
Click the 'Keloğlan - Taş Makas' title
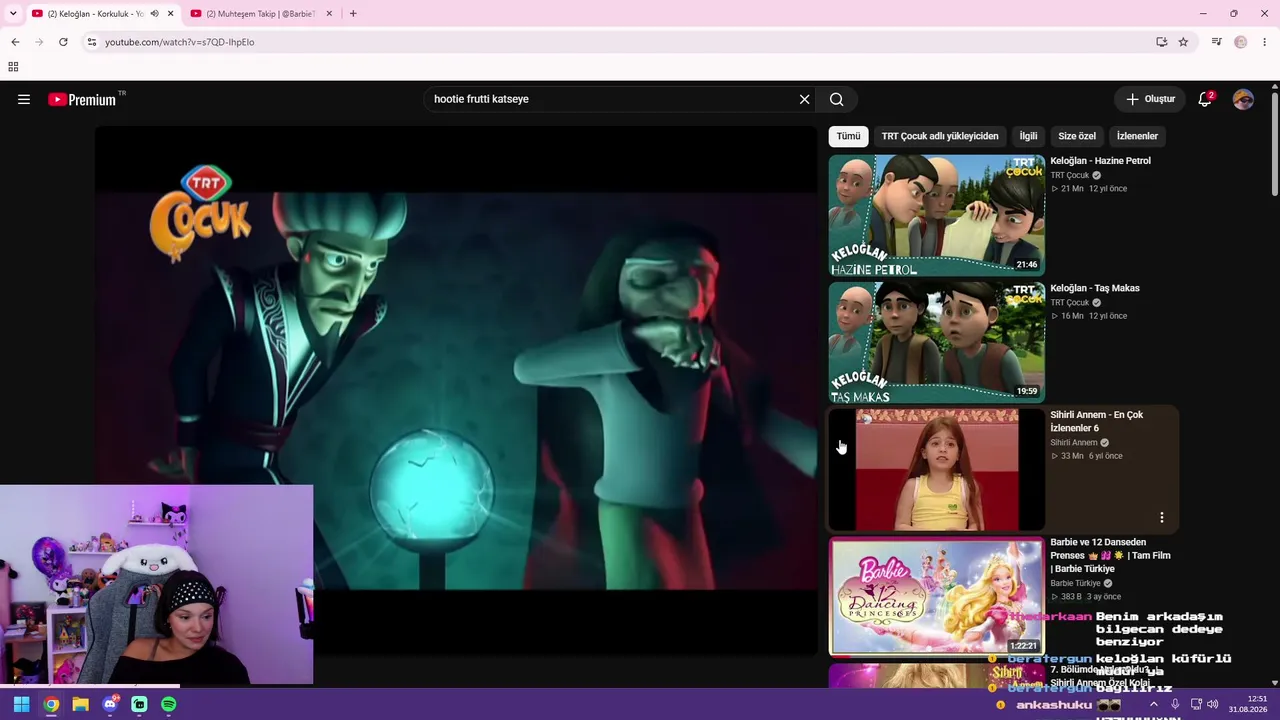pyautogui.click(x=1094, y=288)
